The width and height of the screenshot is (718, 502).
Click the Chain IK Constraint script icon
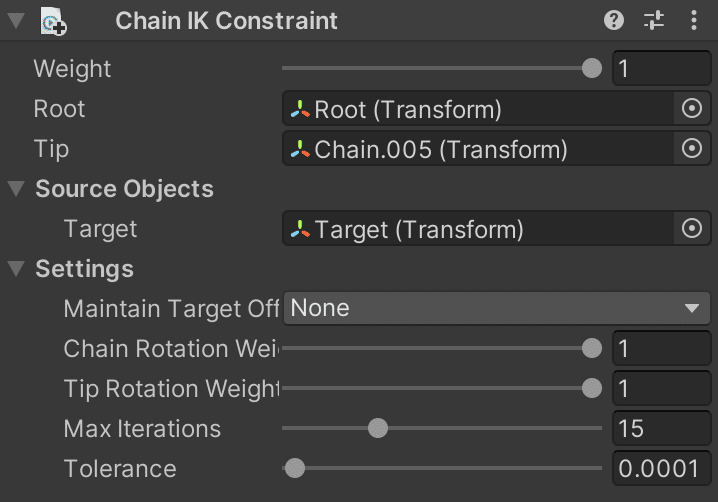(x=53, y=22)
